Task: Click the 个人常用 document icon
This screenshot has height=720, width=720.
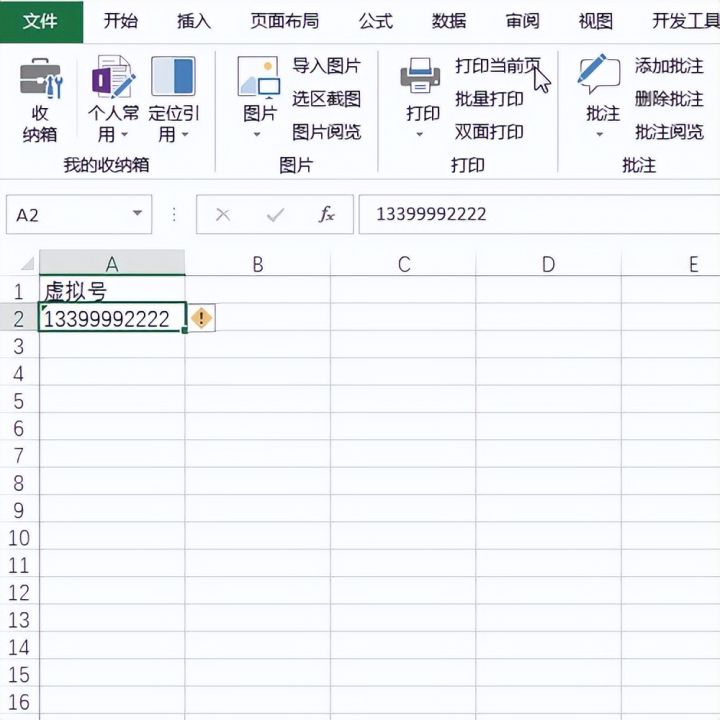Action: [113, 76]
